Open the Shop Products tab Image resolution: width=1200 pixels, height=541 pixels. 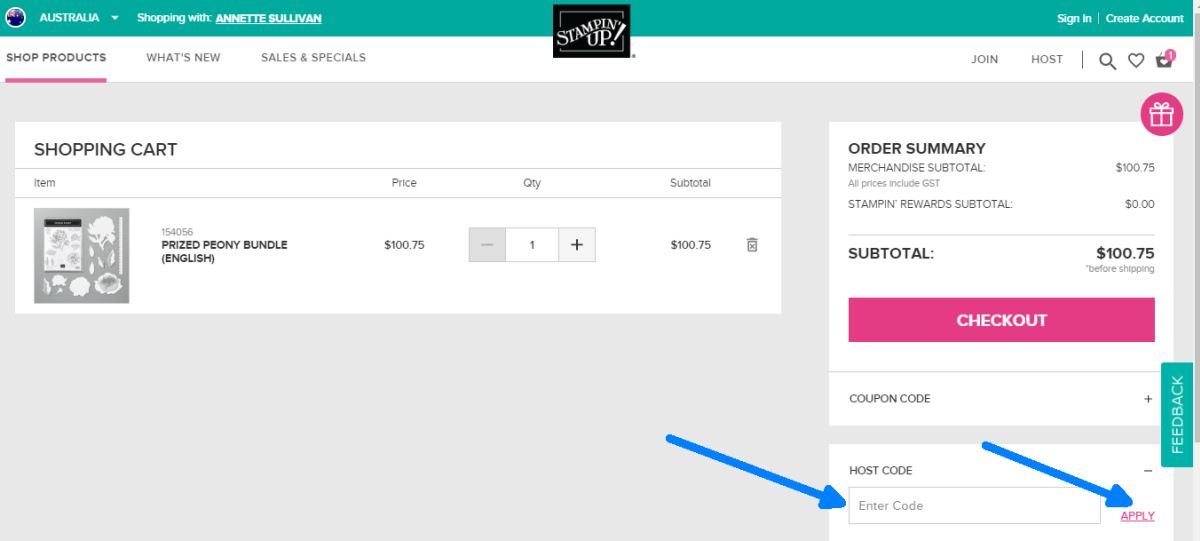coord(56,58)
